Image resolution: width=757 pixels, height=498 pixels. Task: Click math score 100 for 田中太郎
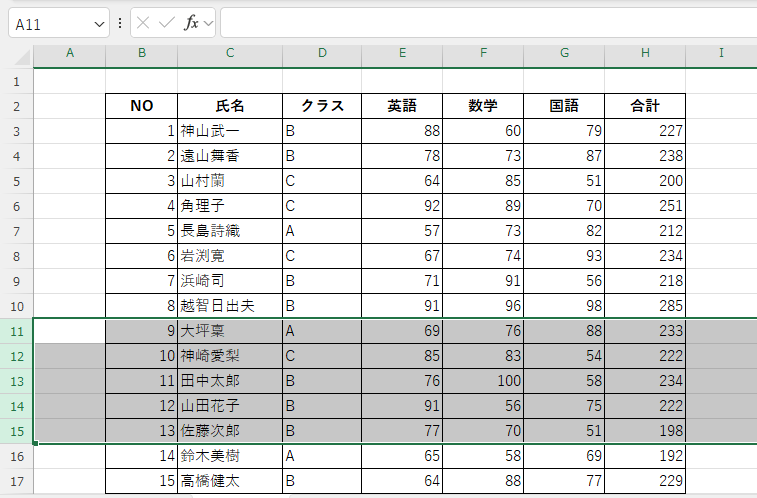[483, 382]
